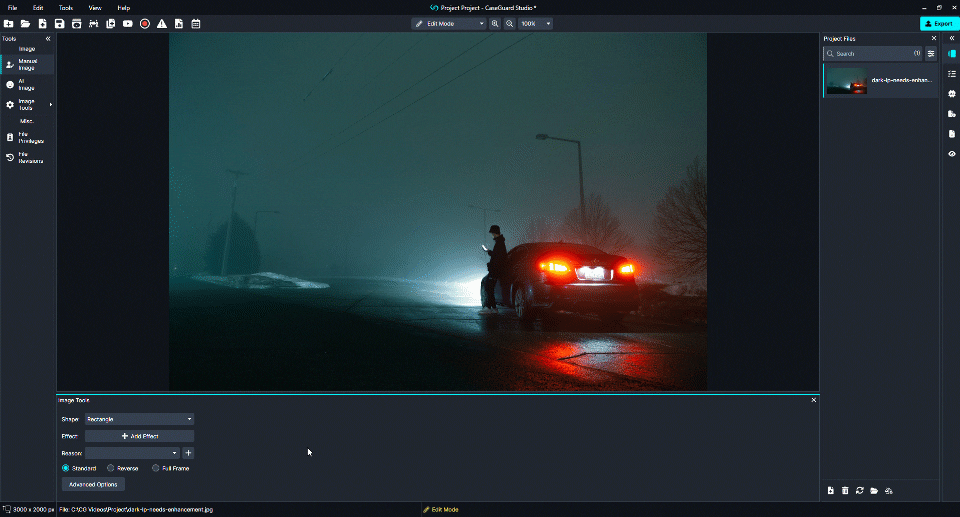Select the Standard radio button

tap(66, 468)
